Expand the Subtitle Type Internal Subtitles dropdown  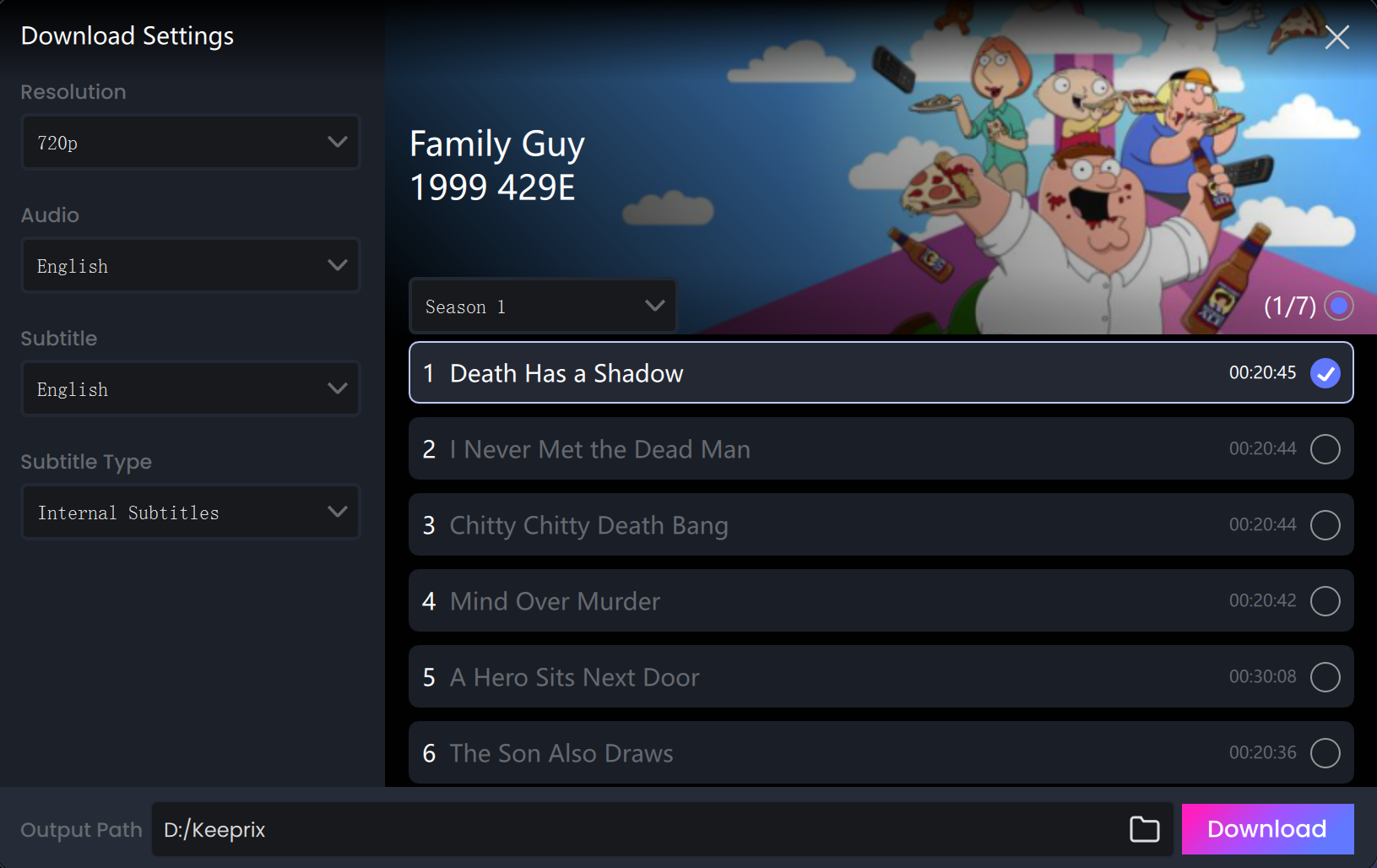coord(191,512)
